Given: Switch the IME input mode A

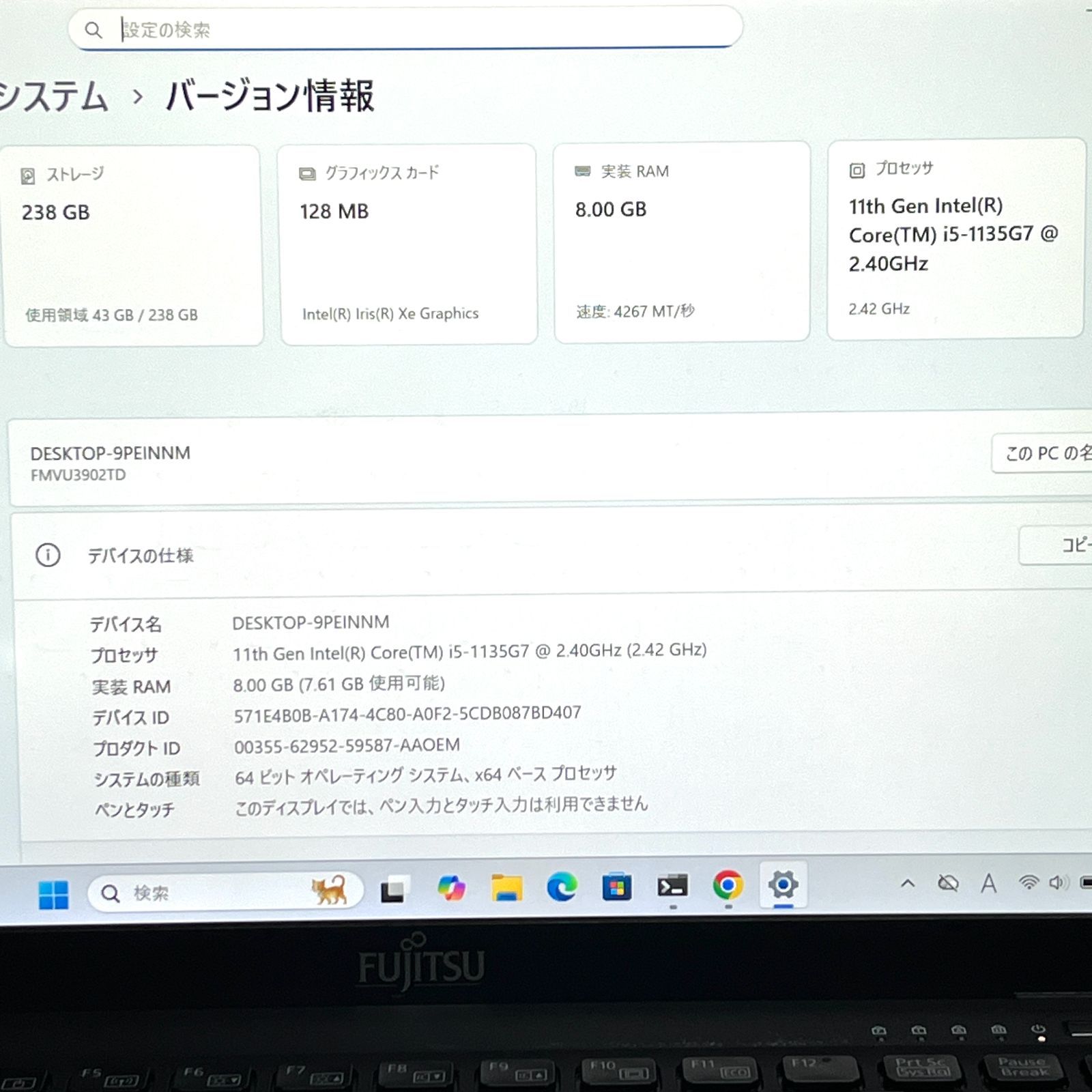Looking at the screenshot, I should pos(988,883).
